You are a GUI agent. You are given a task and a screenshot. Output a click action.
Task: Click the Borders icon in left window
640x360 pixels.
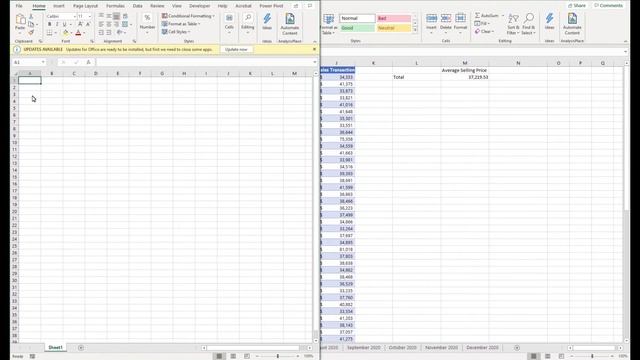coord(49,33)
